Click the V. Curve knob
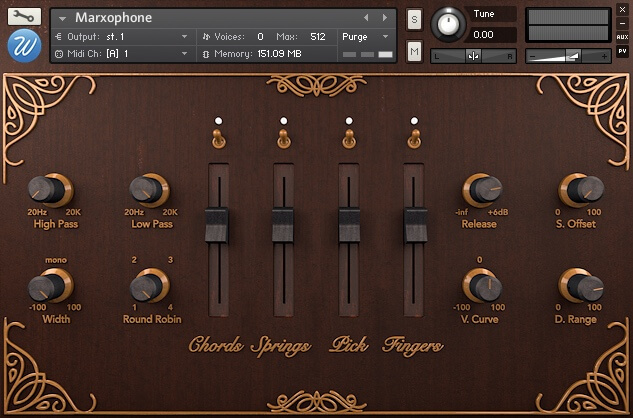The image size is (633, 418). pyautogui.click(x=482, y=285)
